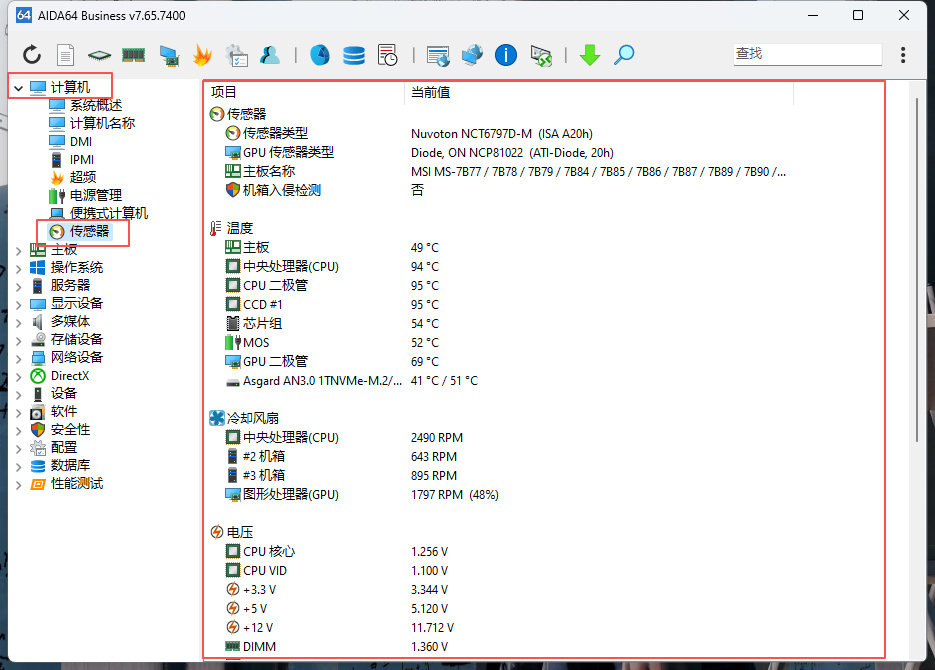Click the networked computers toolbar icon
The width and height of the screenshot is (935, 670).
[472, 55]
